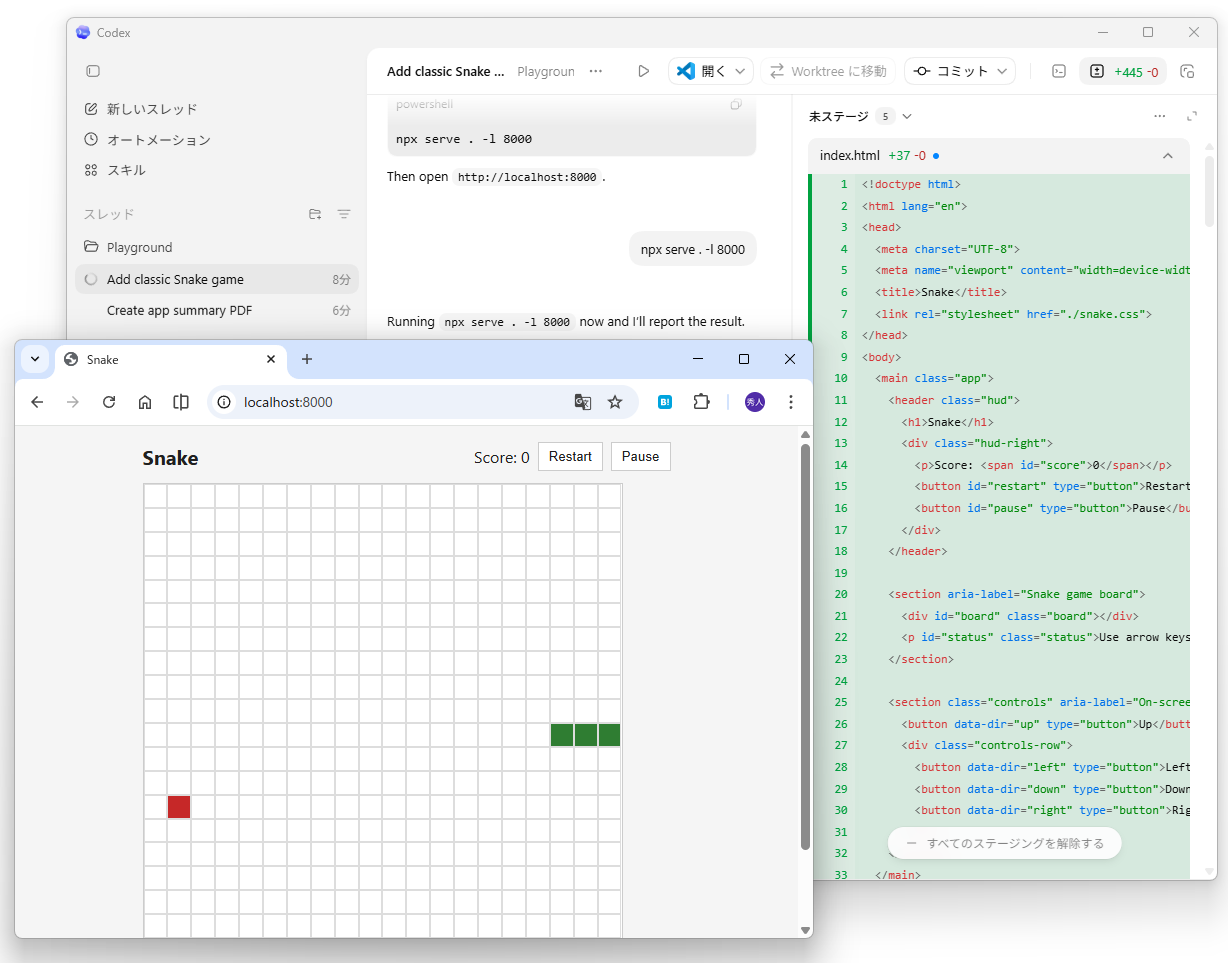Click the browser page vertical scrollbar
Image resolution: width=1228 pixels, height=963 pixels.
click(805, 646)
